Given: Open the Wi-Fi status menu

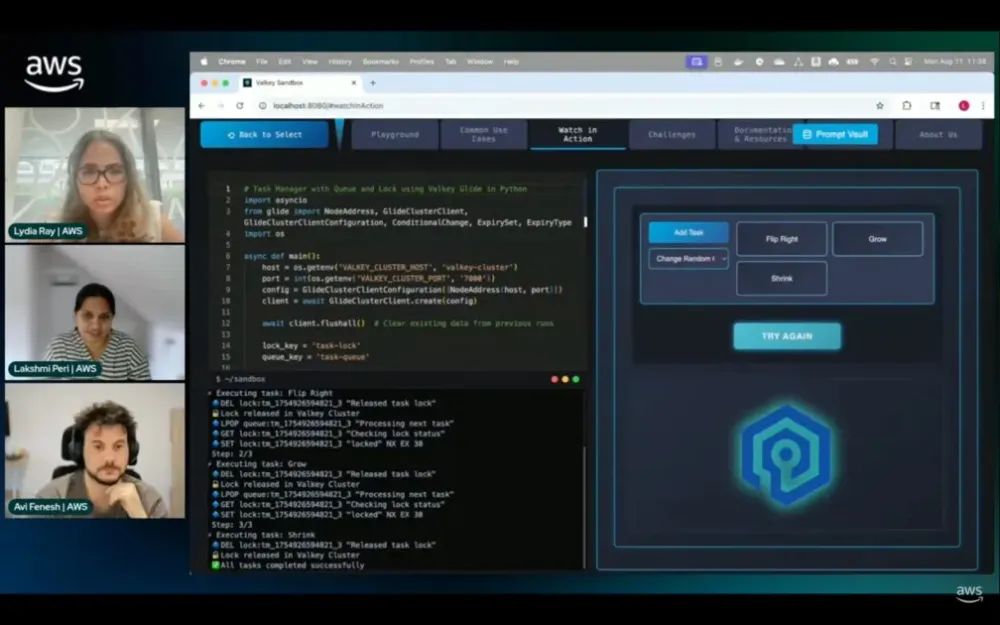Looking at the screenshot, I should pyautogui.click(x=874, y=62).
